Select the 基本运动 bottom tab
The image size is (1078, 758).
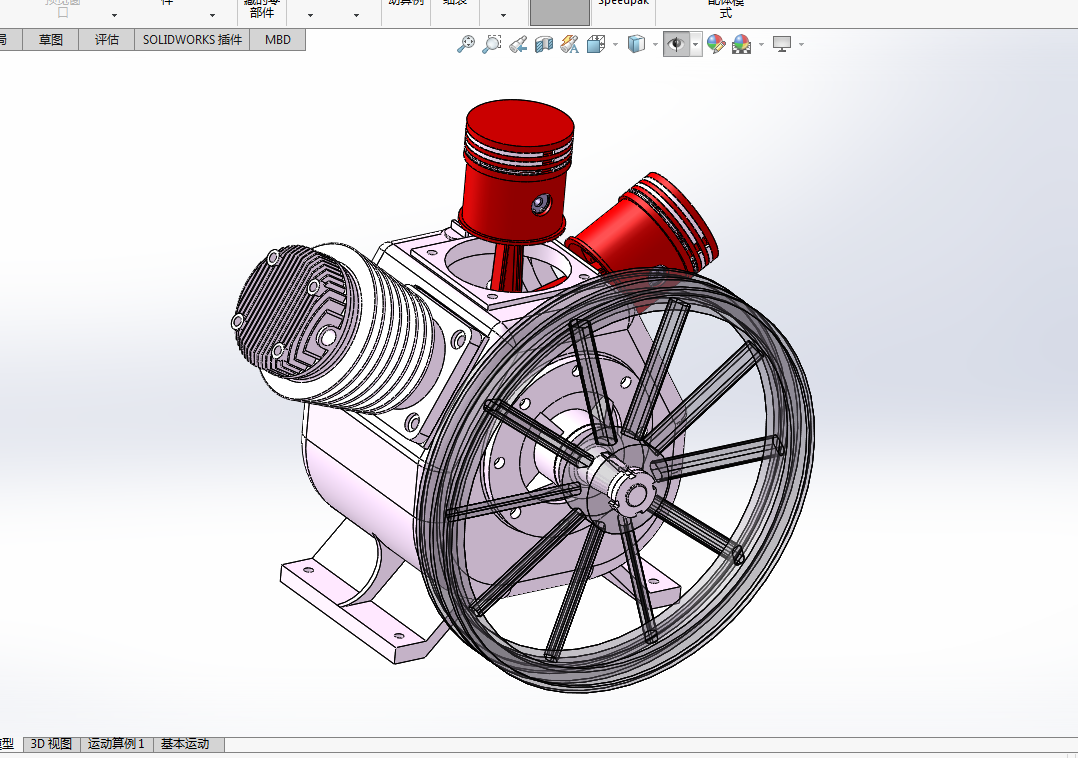[185, 744]
